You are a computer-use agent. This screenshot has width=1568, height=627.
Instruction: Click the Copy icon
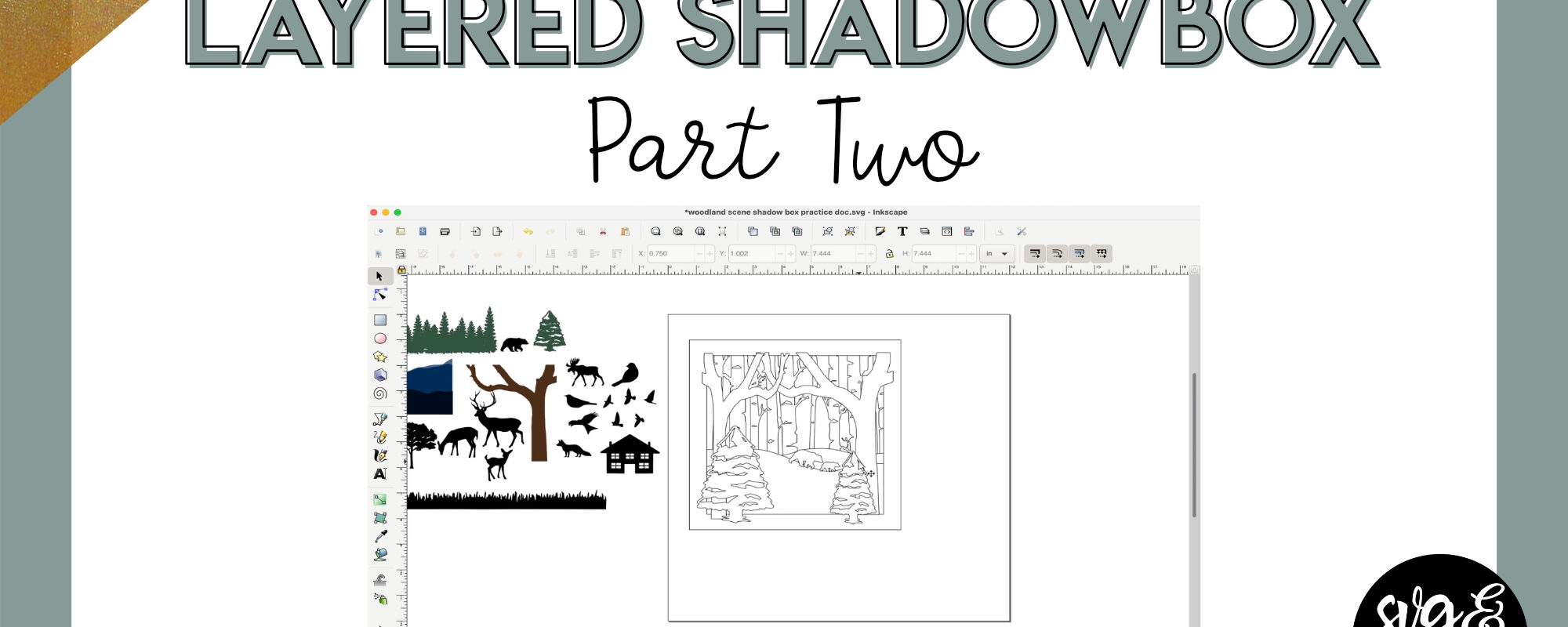tap(580, 231)
